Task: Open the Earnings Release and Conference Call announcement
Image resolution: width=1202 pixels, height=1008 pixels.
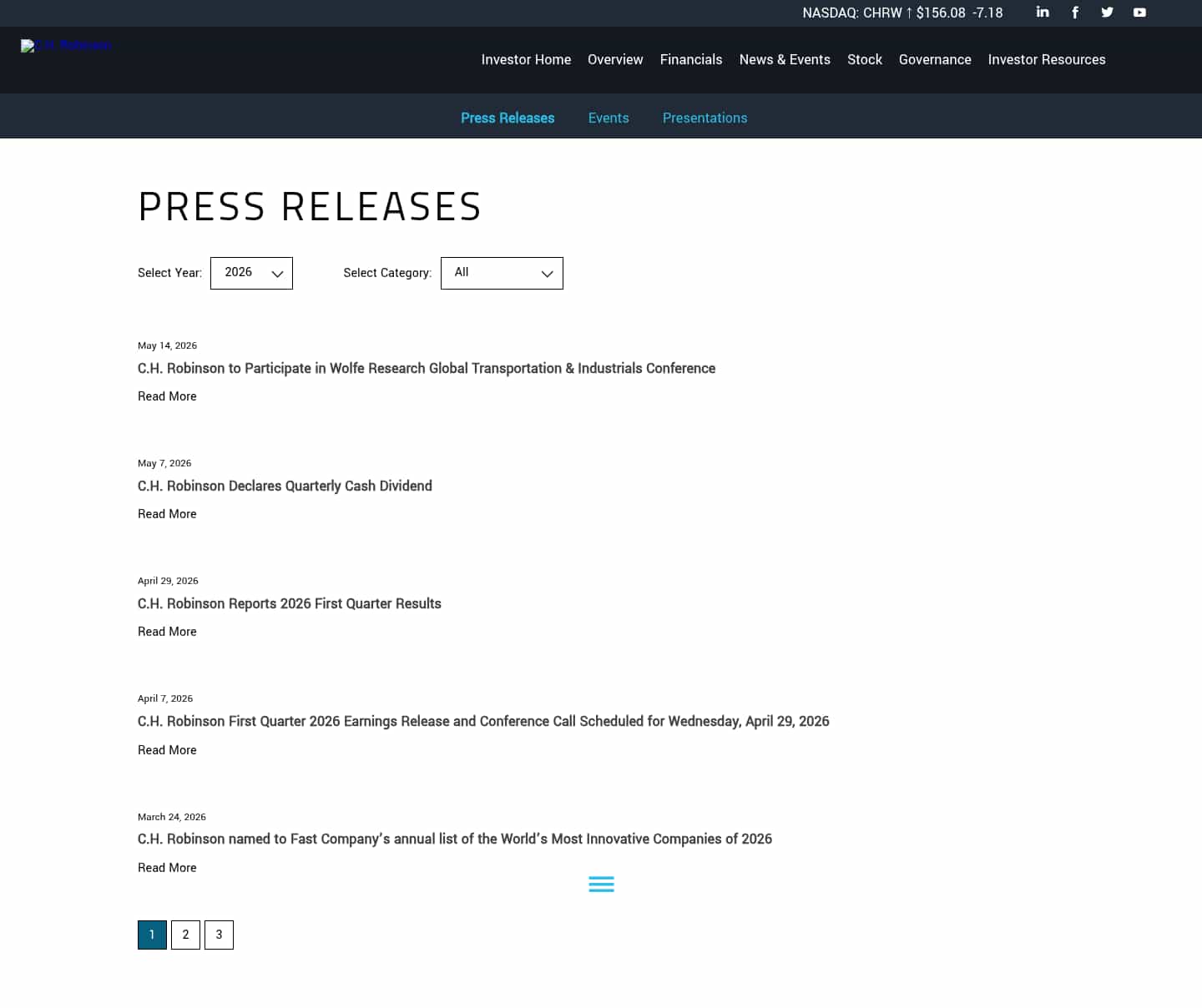Action: tap(483, 721)
